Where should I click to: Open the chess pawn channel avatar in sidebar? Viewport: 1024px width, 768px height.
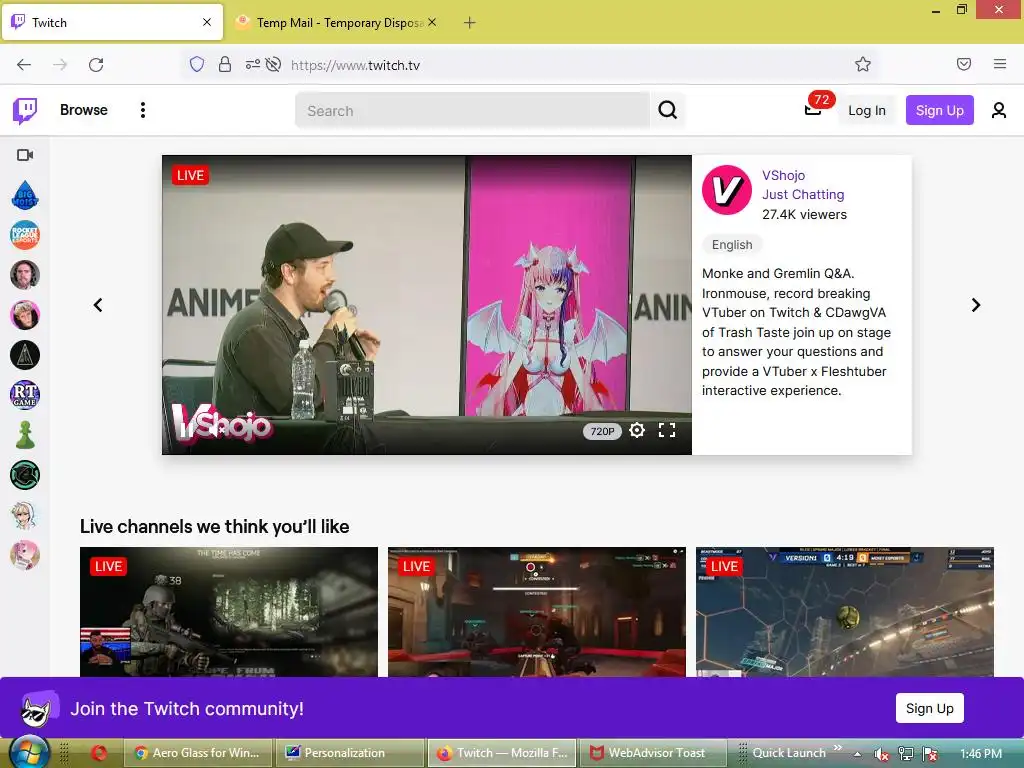click(x=25, y=435)
